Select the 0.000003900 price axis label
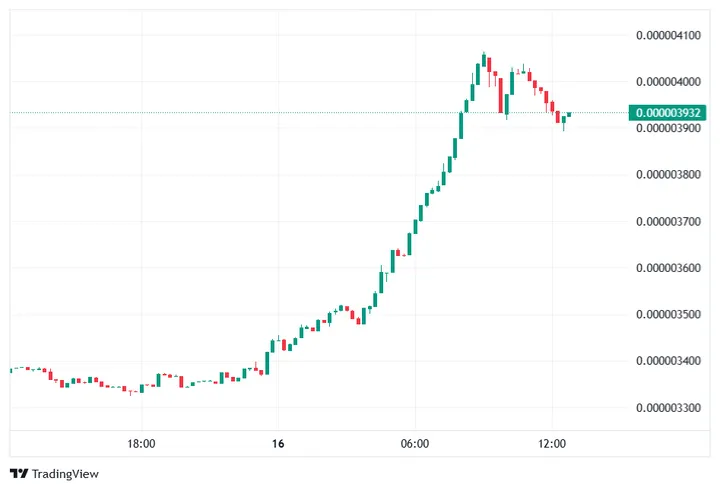 (668, 128)
